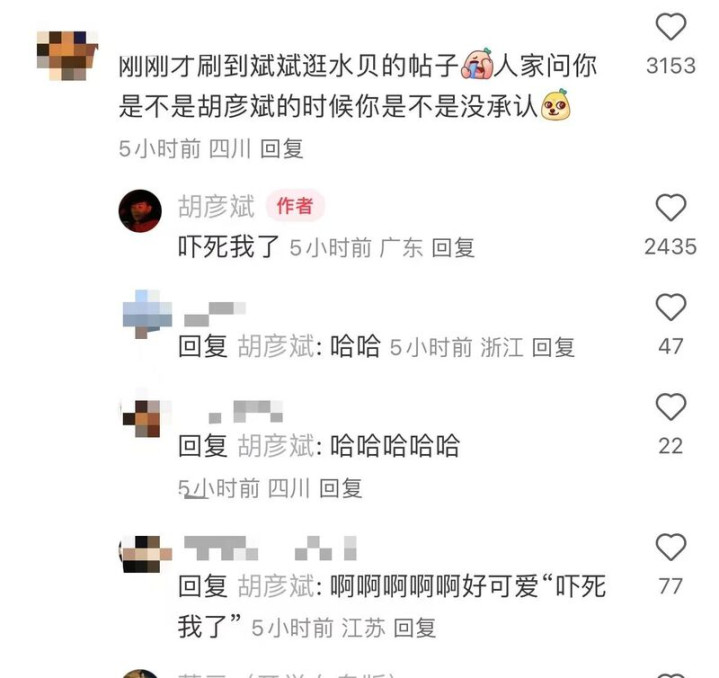Like the 哈哈哈哈哈 reply with 22 likes
Screen dimensions: 719x678
click(671, 407)
